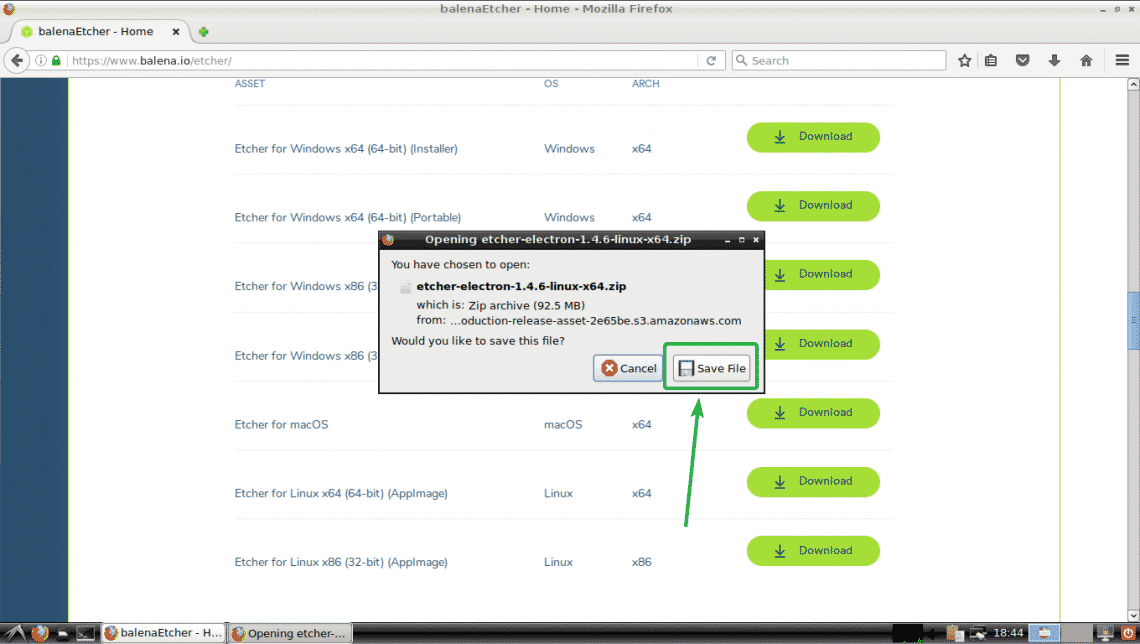Click the taskbar clock showing 18:44
The height and width of the screenshot is (644, 1140).
tap(1008, 633)
